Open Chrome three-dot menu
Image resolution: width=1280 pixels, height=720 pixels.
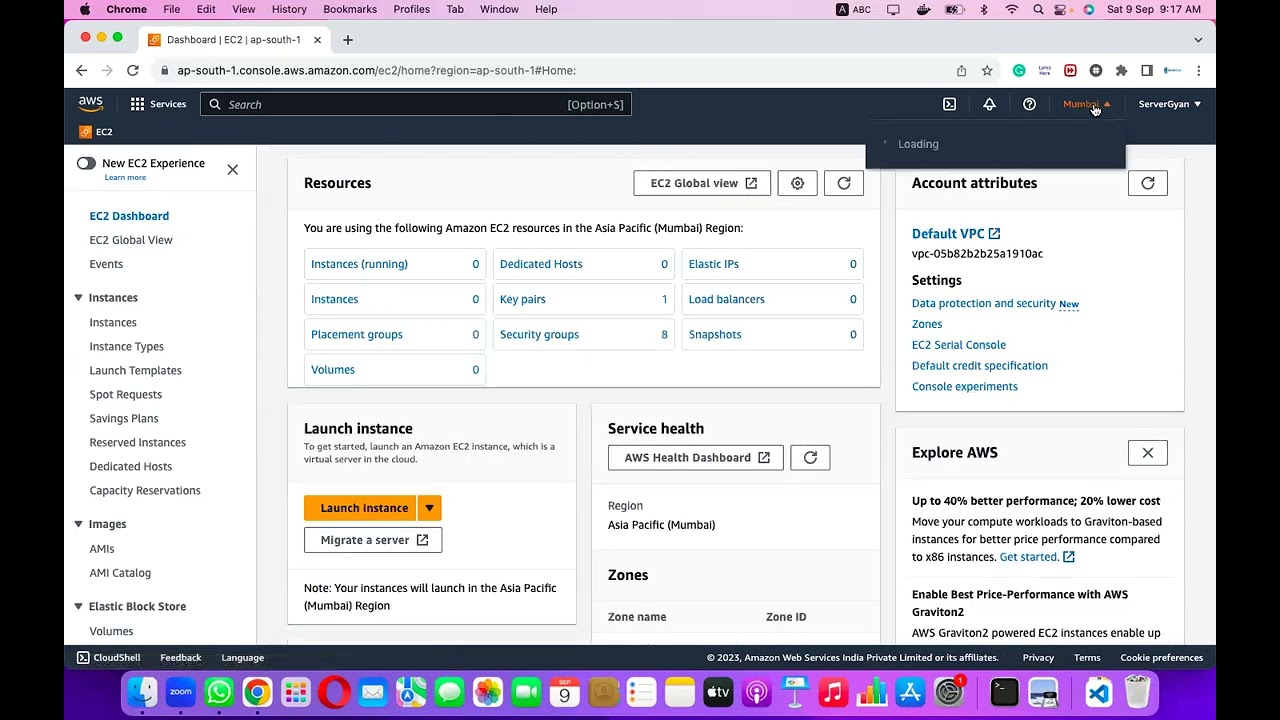(1198, 70)
